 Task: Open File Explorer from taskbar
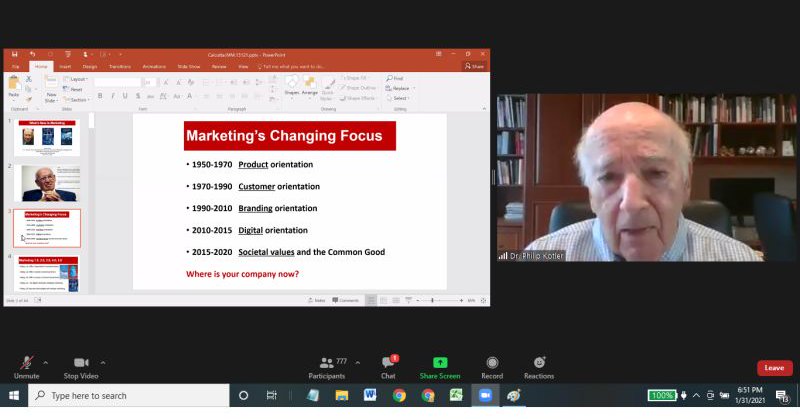[x=341, y=396]
